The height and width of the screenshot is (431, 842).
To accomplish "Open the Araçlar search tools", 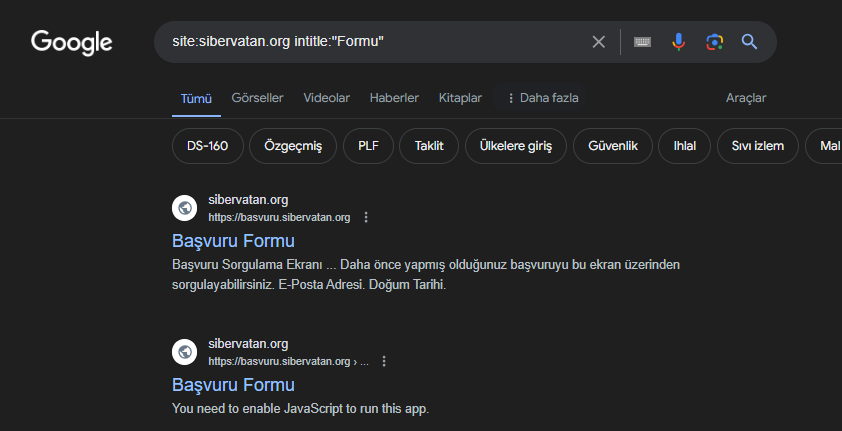I will pos(745,98).
